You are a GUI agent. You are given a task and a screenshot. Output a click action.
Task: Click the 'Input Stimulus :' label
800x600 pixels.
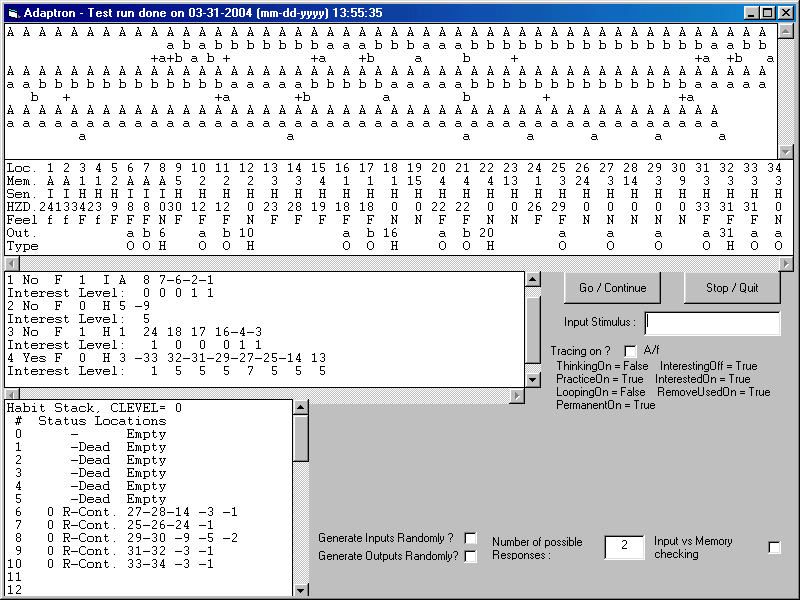(599, 322)
